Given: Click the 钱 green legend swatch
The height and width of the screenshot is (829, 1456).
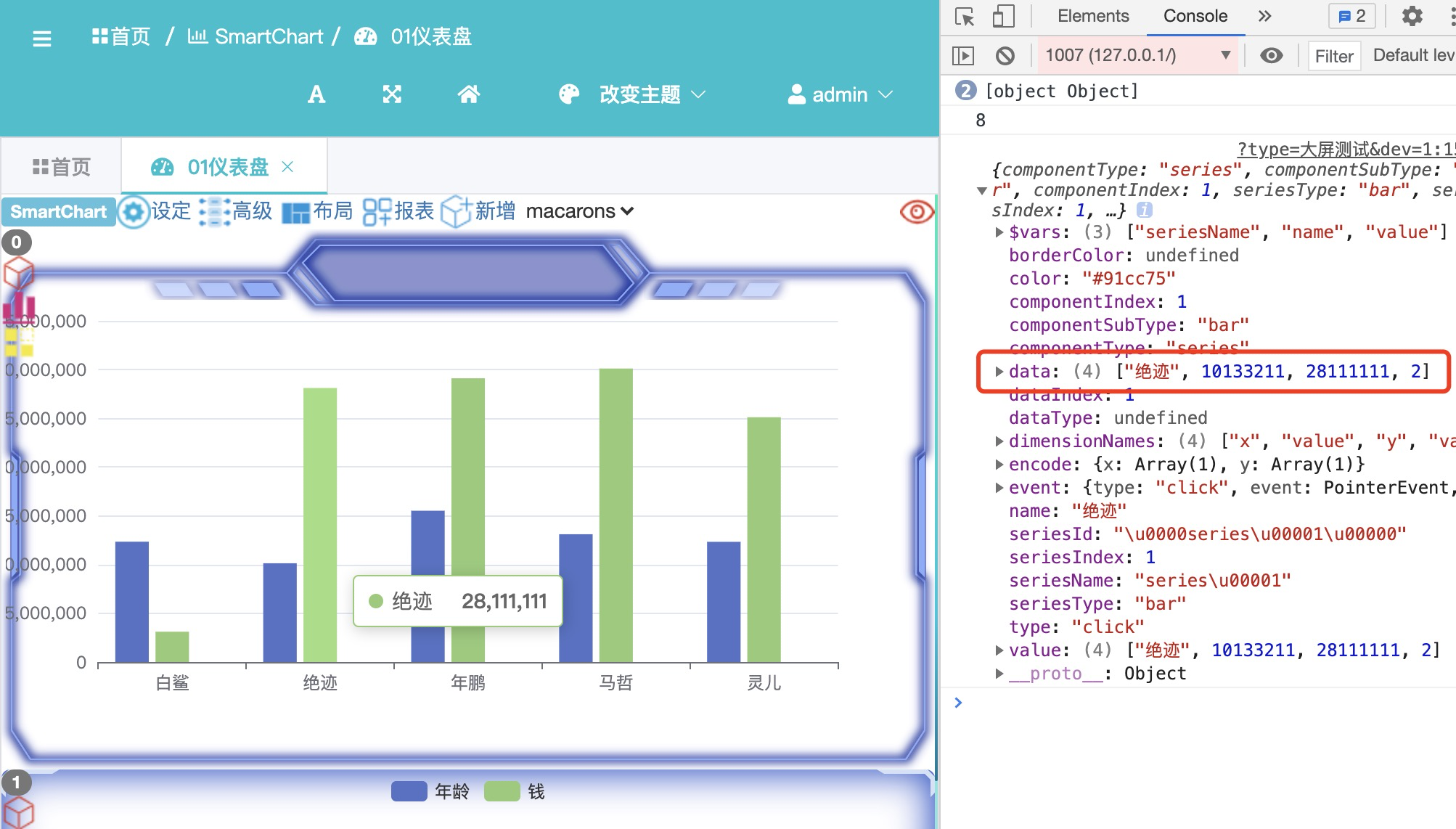Looking at the screenshot, I should click(502, 791).
